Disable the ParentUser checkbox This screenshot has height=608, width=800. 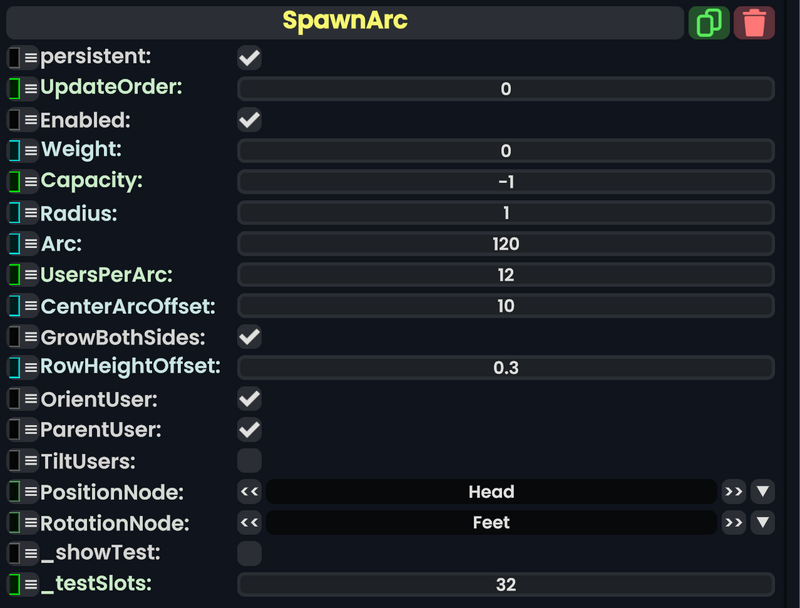tap(247, 430)
